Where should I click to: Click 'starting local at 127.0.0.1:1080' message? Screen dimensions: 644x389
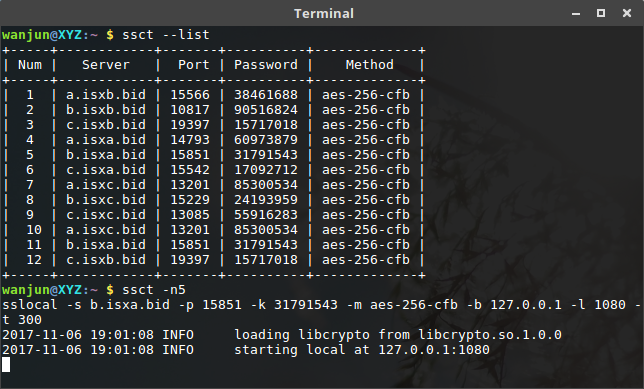361,350
